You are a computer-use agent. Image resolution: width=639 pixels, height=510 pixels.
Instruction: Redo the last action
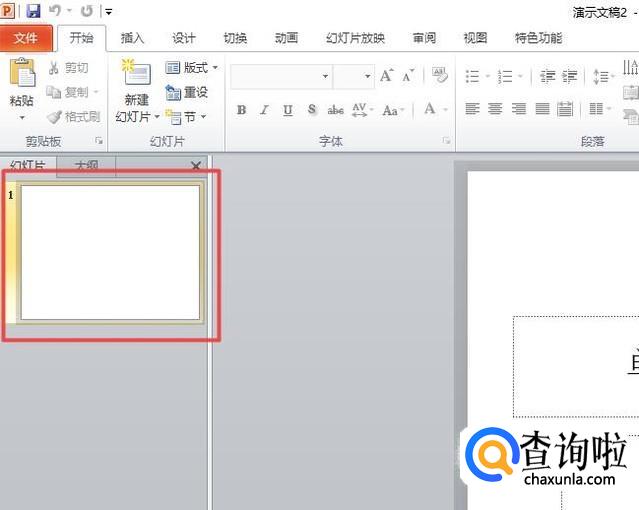pyautogui.click(x=87, y=11)
